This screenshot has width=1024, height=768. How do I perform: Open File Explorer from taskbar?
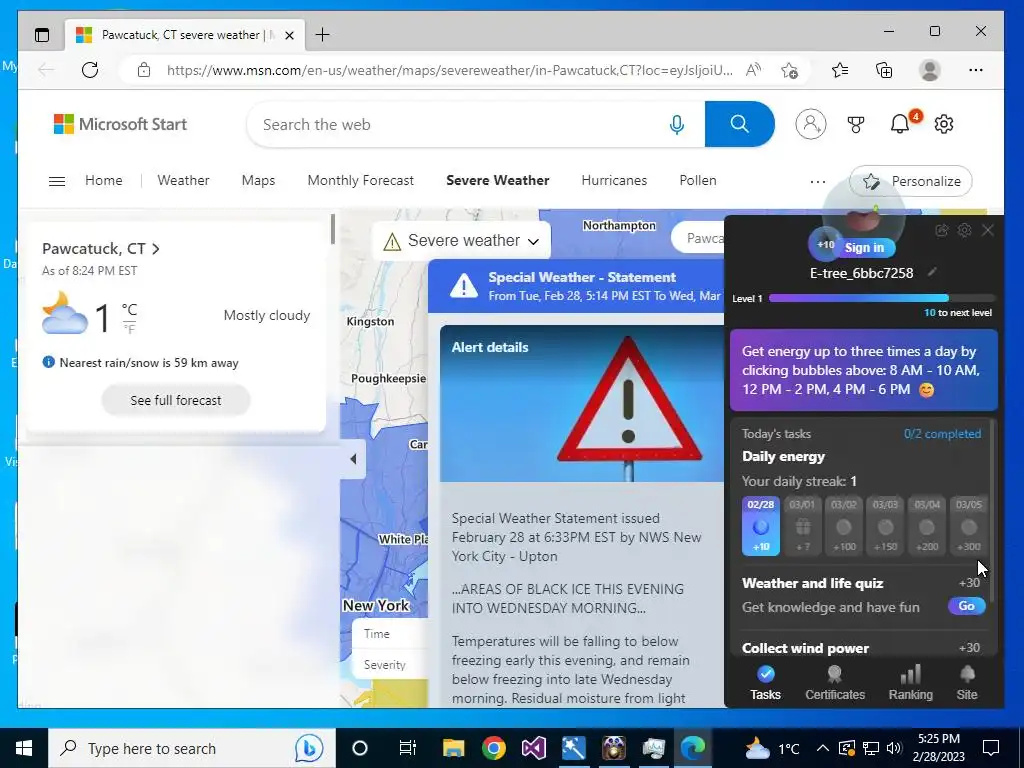point(453,748)
